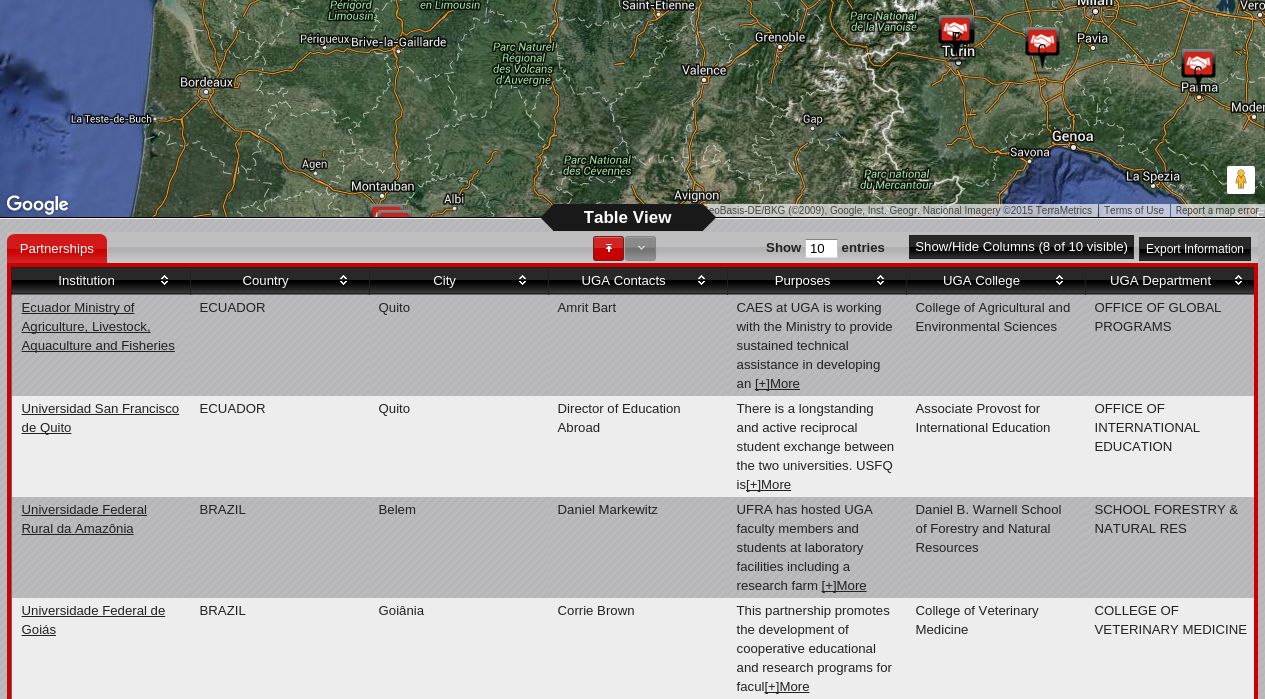Screen dimensions: 1265x699
Task: Click the Grenoble label on the map
Action: click(780, 37)
